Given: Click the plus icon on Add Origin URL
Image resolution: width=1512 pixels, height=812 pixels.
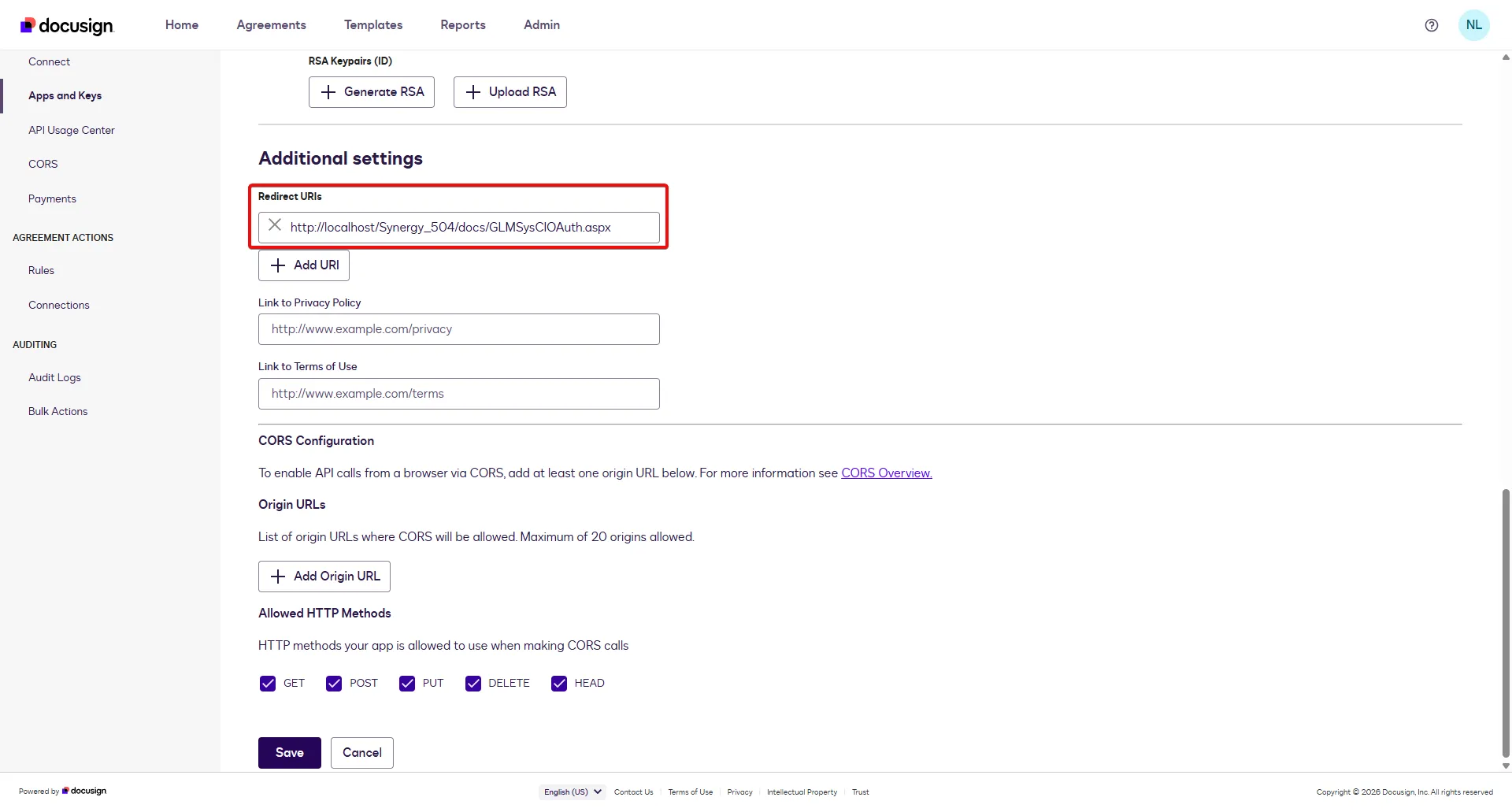Looking at the screenshot, I should (278, 577).
